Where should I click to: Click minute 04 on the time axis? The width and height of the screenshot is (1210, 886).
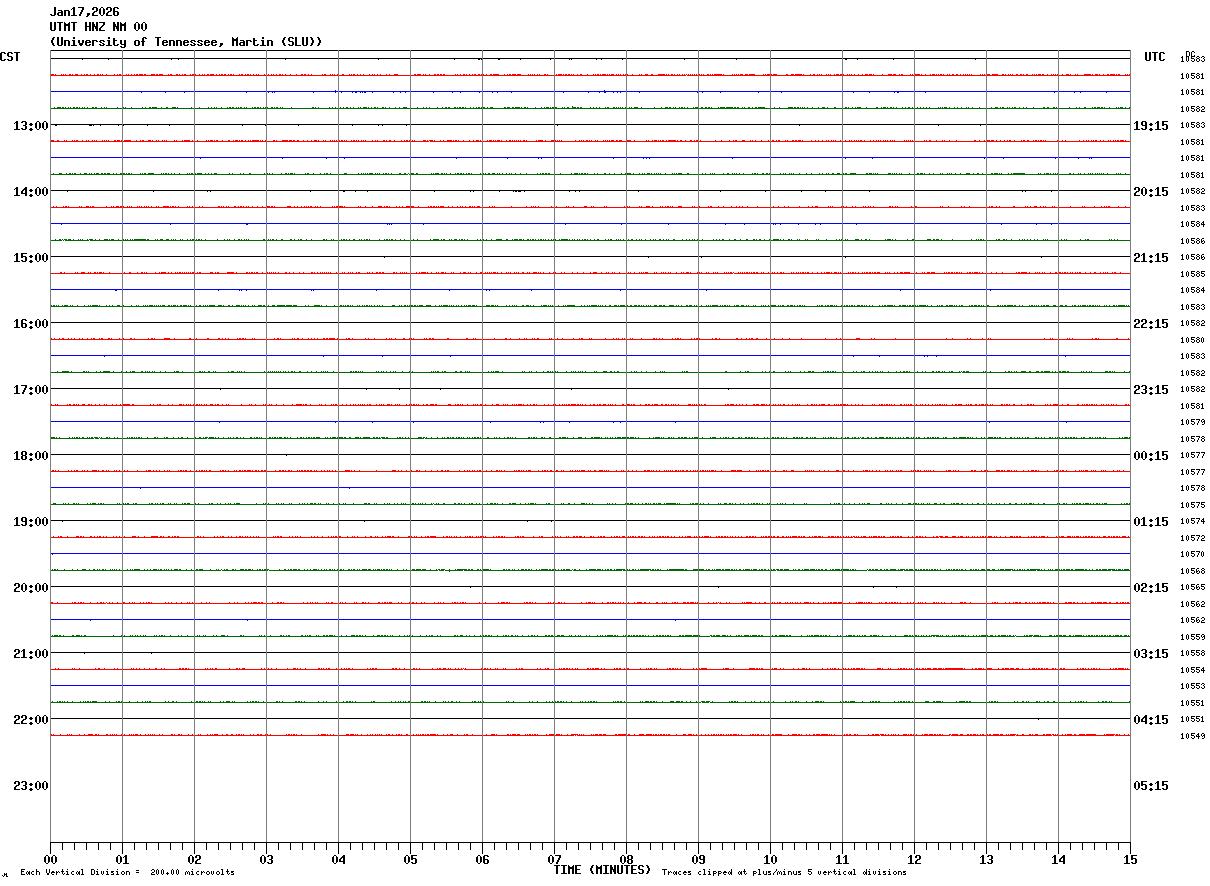click(338, 859)
